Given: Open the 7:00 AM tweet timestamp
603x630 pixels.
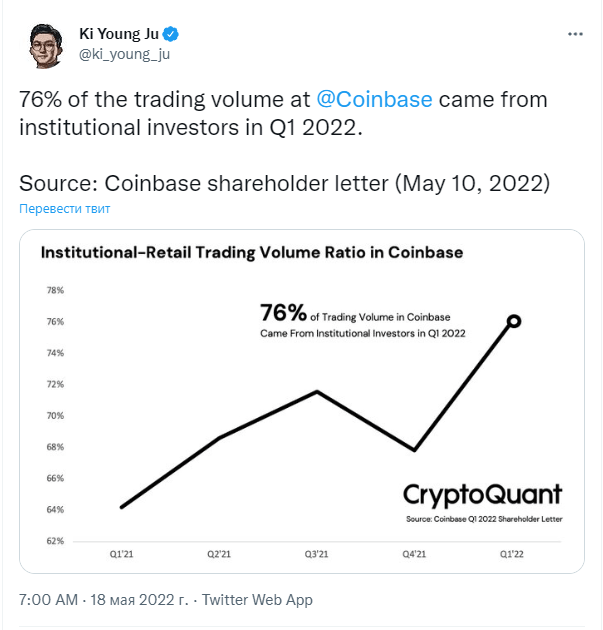Looking at the screenshot, I should 48,599.
